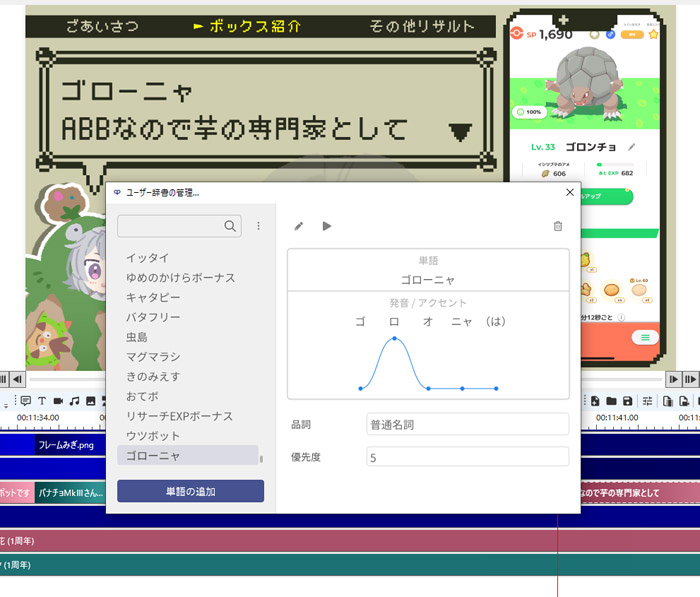Click the search magnifier in the dictionary dialog

coord(230,226)
